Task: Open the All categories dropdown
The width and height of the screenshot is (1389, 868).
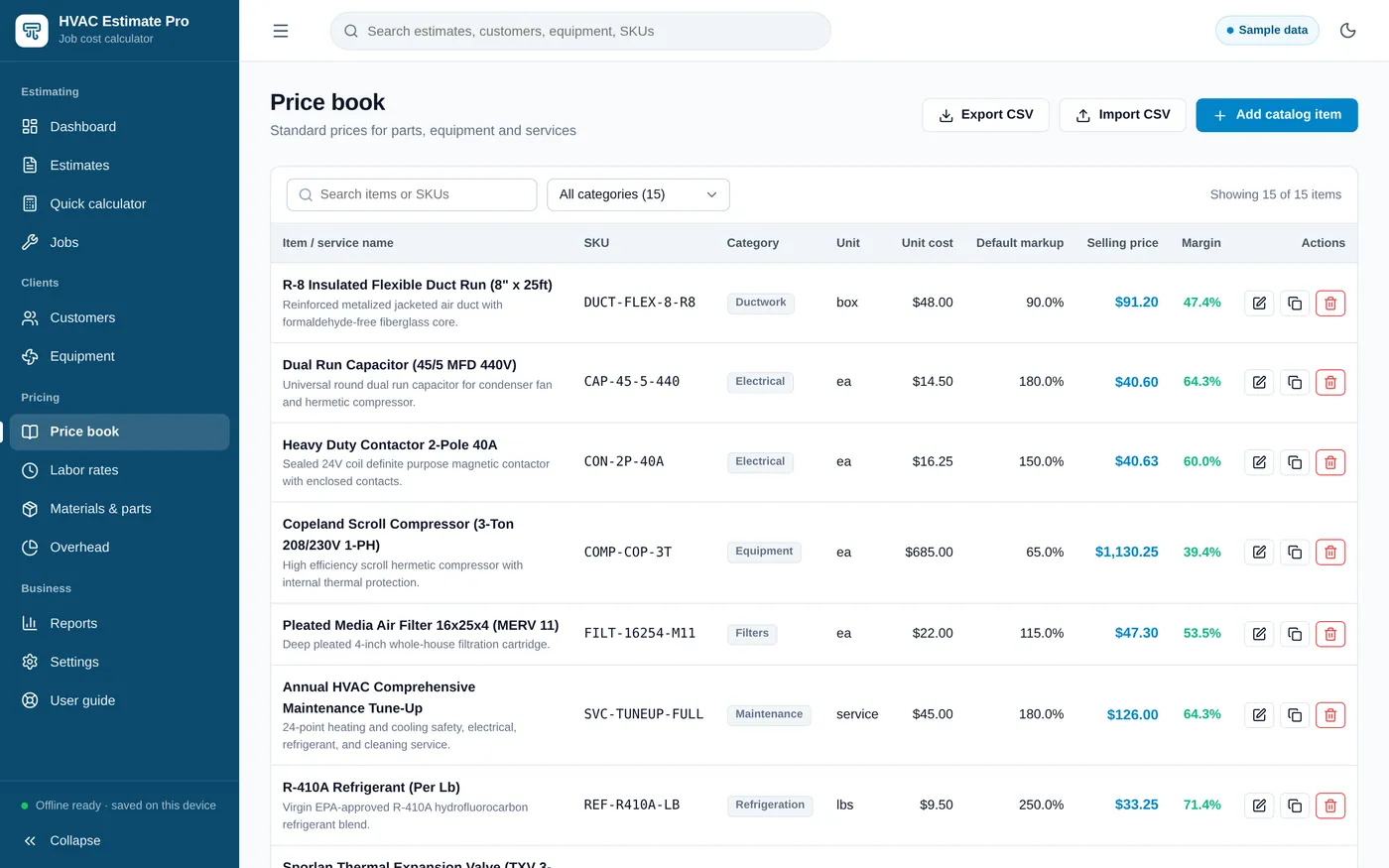Action: [x=638, y=194]
